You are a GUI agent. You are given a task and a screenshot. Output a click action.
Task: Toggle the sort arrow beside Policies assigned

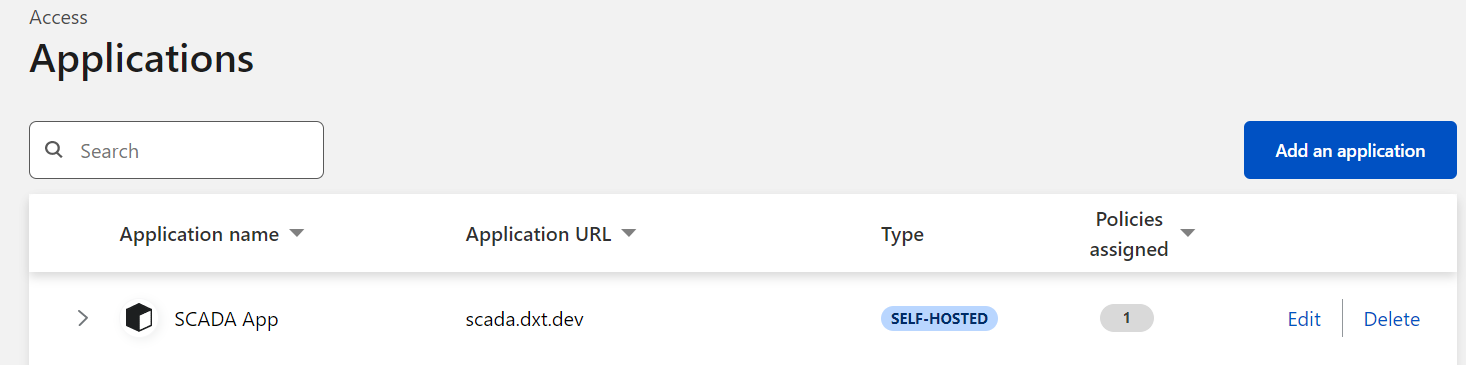coord(1187,233)
